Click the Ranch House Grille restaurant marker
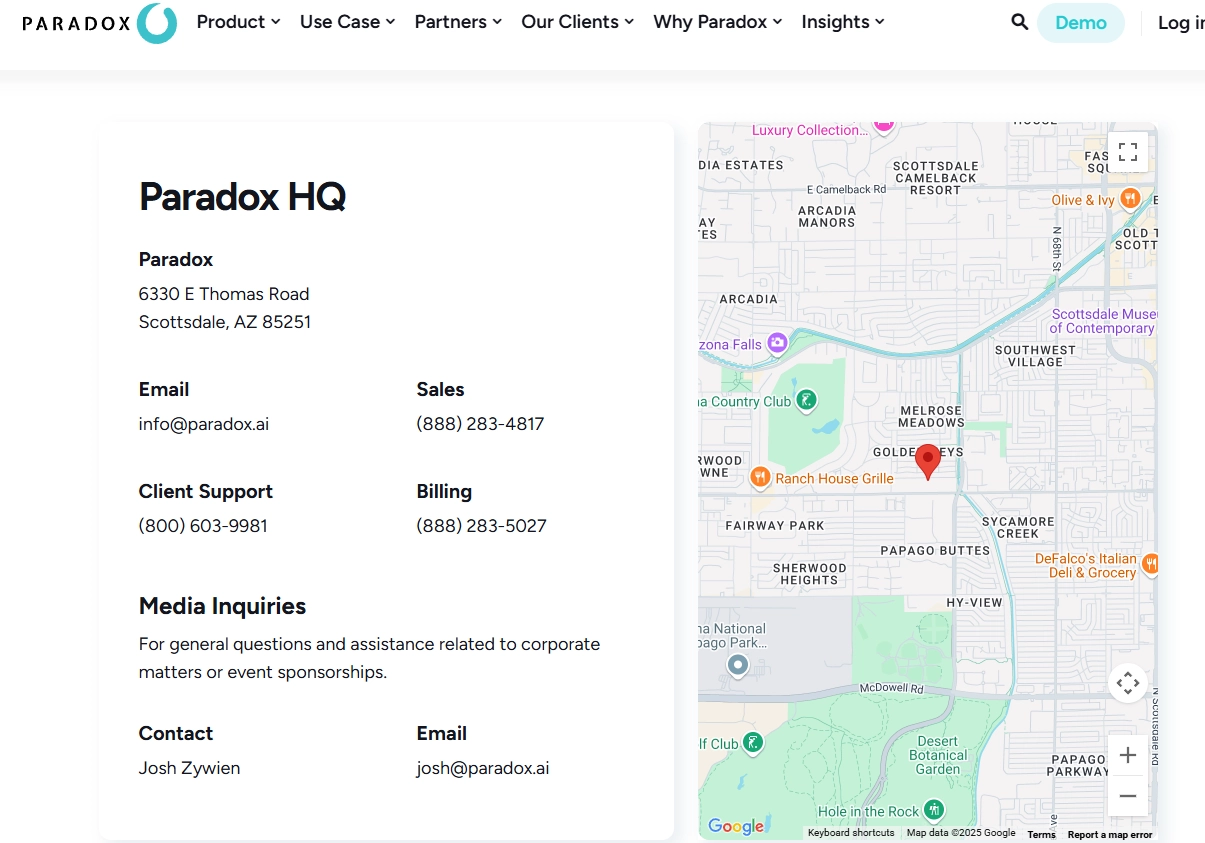This screenshot has height=843, width=1205. (760, 478)
